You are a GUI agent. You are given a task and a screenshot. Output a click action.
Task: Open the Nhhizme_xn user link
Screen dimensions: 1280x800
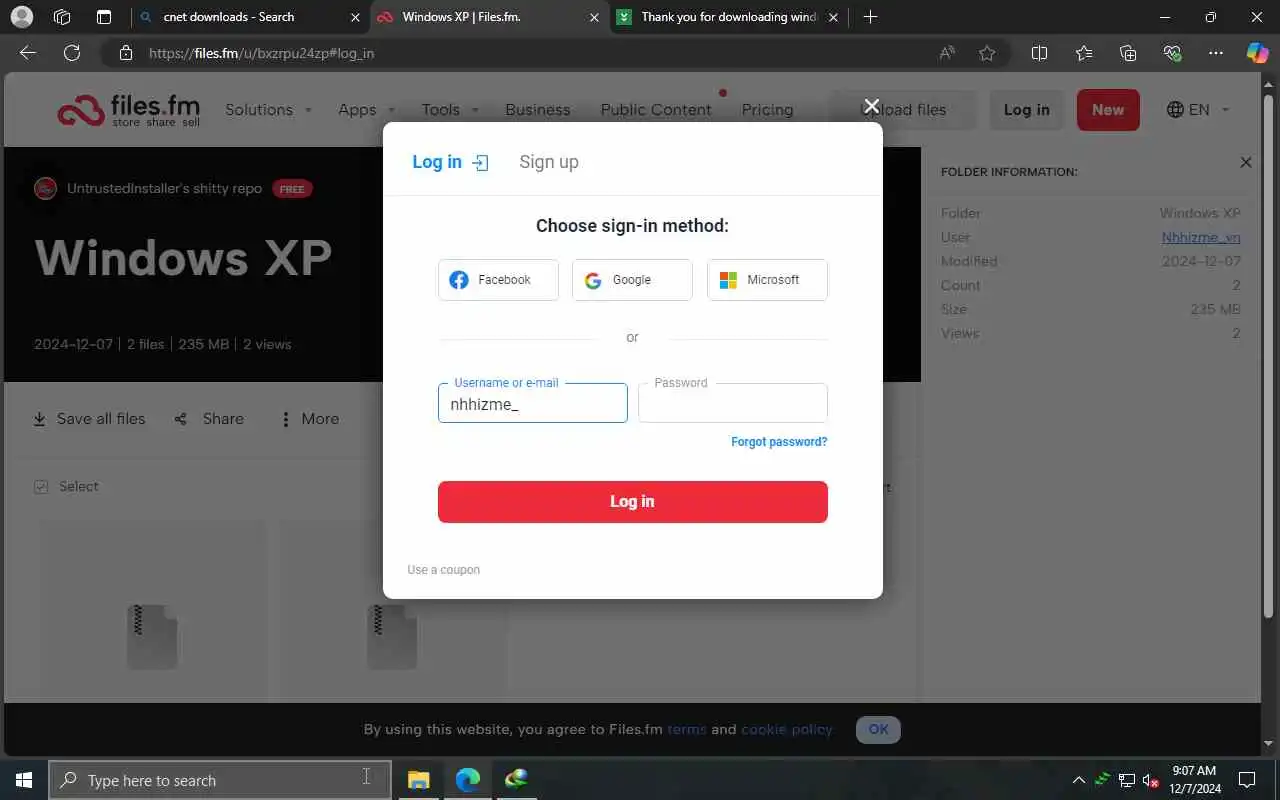[x=1201, y=237]
